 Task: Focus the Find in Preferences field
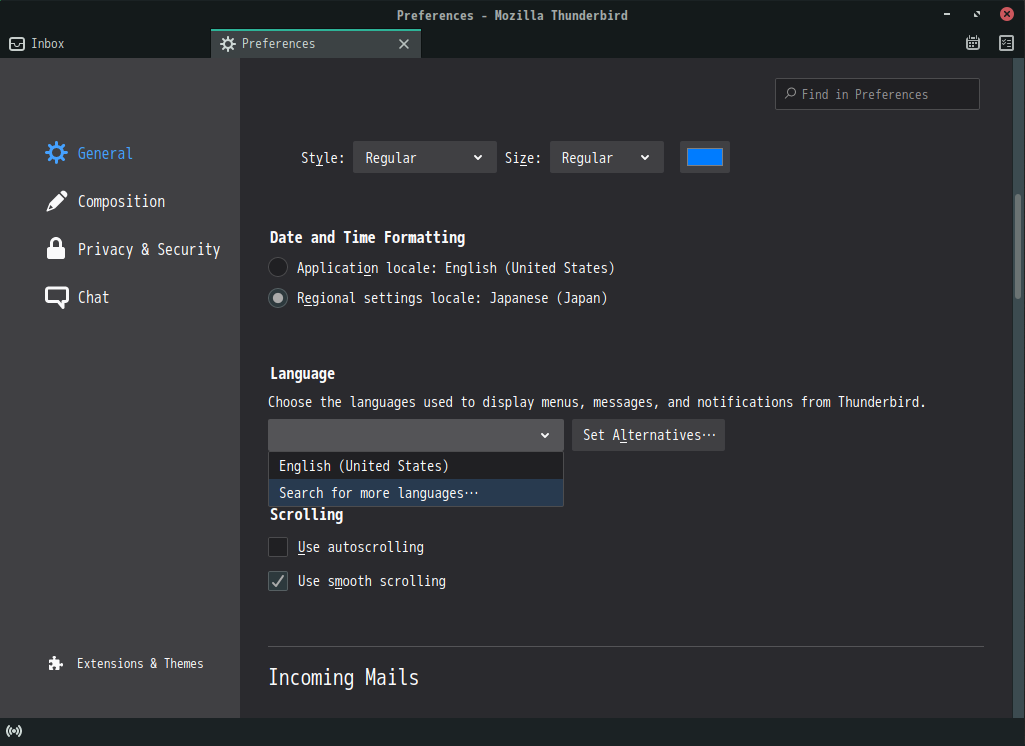(877, 94)
